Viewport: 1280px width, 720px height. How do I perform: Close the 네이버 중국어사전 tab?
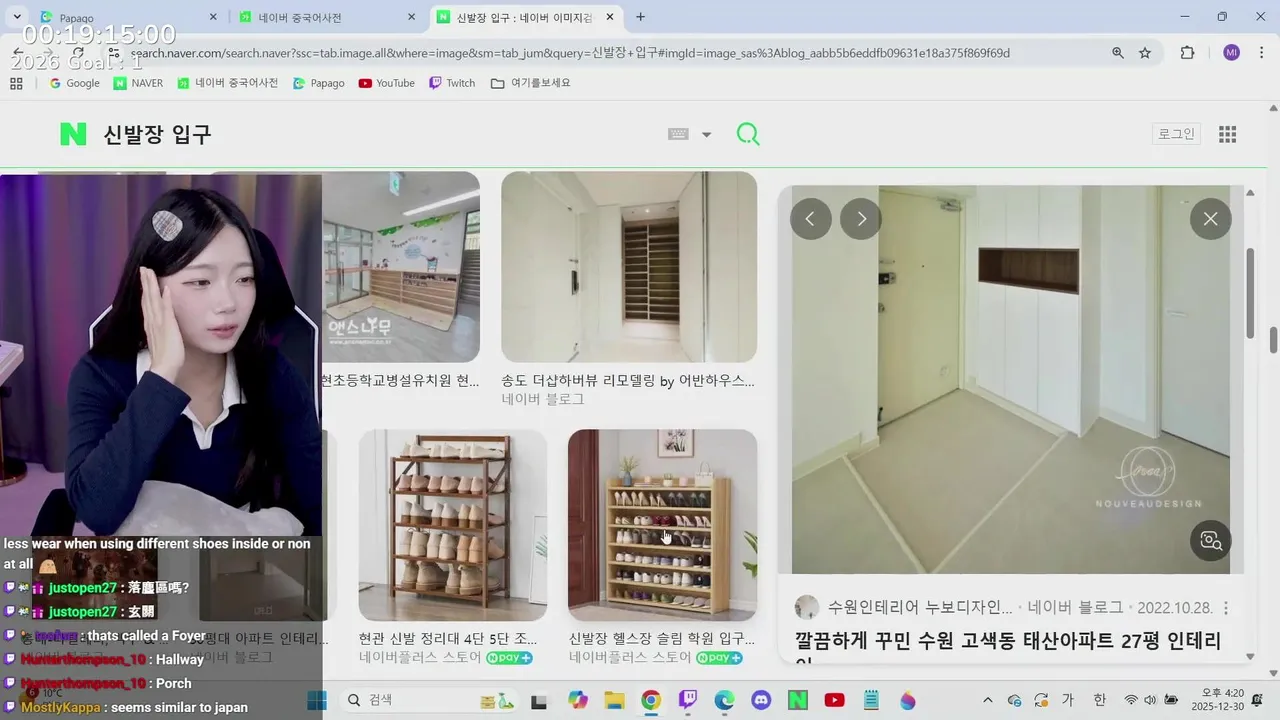[412, 17]
